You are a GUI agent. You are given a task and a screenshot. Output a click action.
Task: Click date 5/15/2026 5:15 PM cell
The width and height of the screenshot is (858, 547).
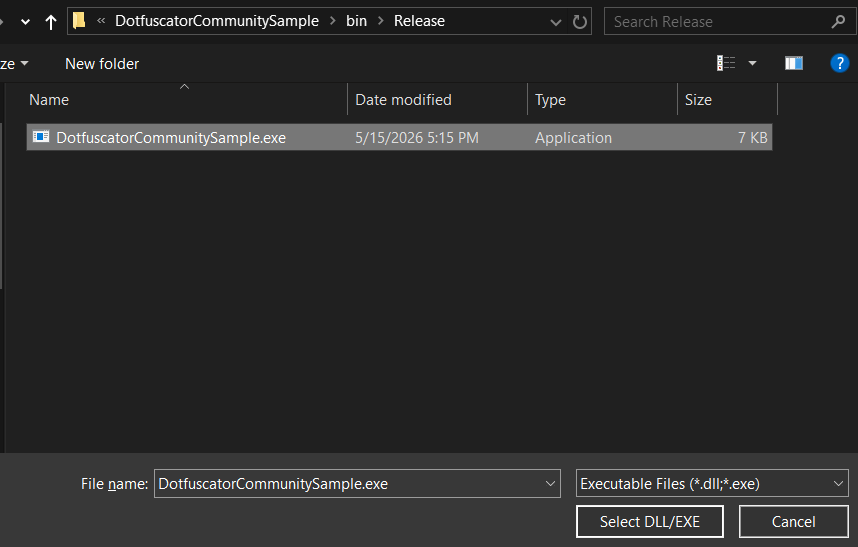[x=417, y=138]
